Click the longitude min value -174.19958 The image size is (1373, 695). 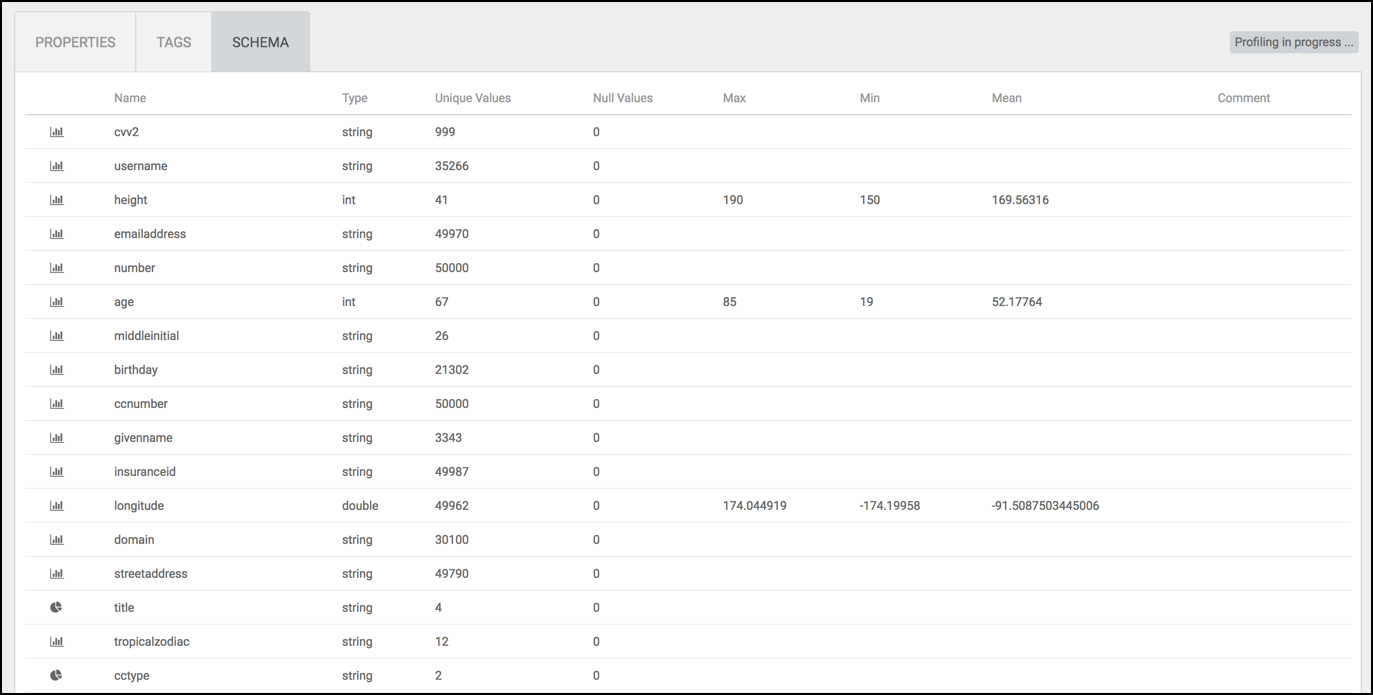[890, 506]
